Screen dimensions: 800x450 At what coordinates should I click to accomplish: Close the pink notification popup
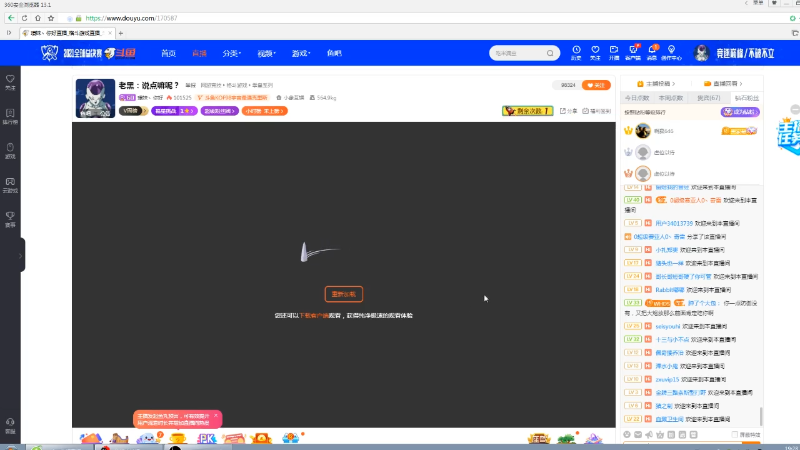point(216,416)
